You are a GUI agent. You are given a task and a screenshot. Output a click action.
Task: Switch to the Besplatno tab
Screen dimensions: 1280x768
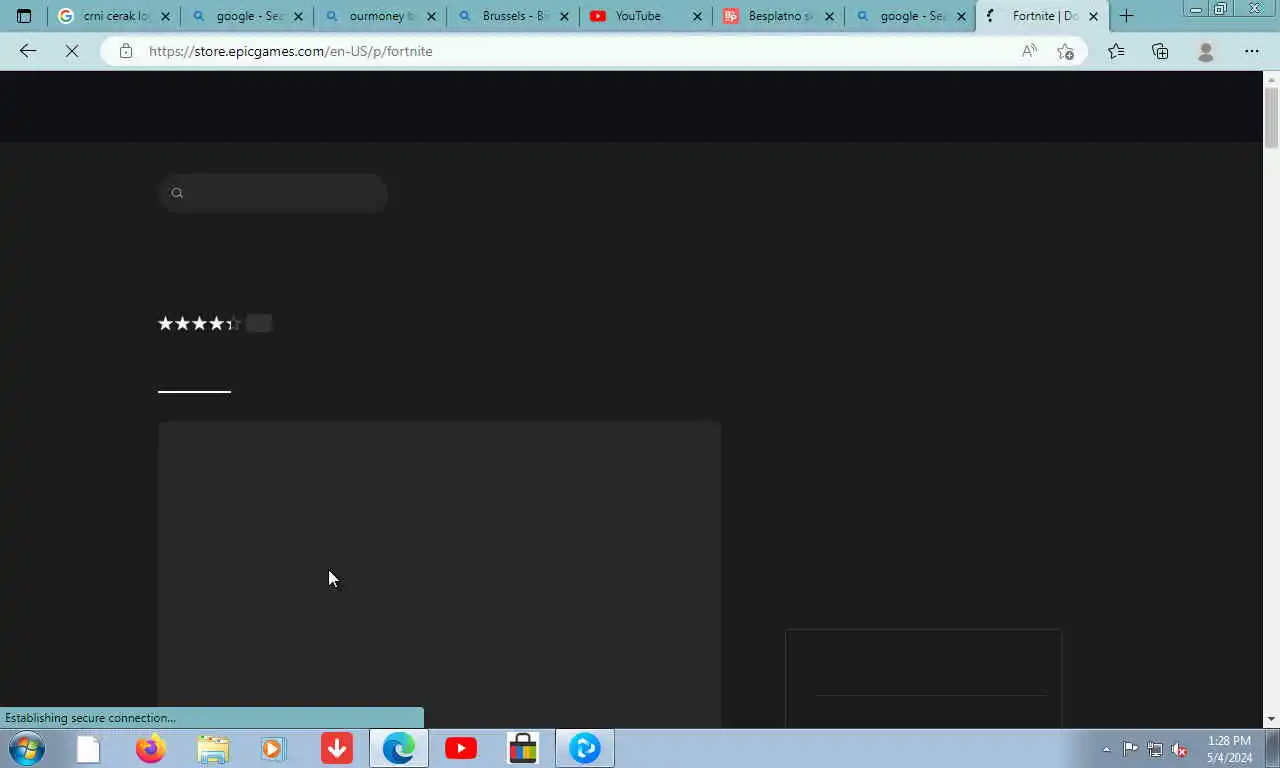tap(778, 16)
